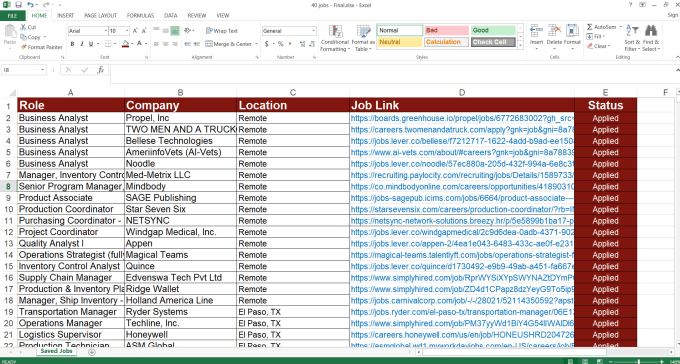Open the Mindbody careers job link
The image size is (680, 364).
point(462,187)
